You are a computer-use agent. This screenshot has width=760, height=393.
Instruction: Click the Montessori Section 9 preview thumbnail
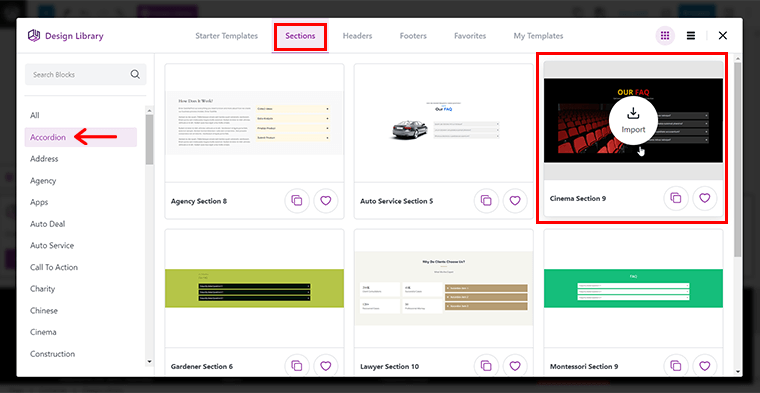(x=633, y=288)
